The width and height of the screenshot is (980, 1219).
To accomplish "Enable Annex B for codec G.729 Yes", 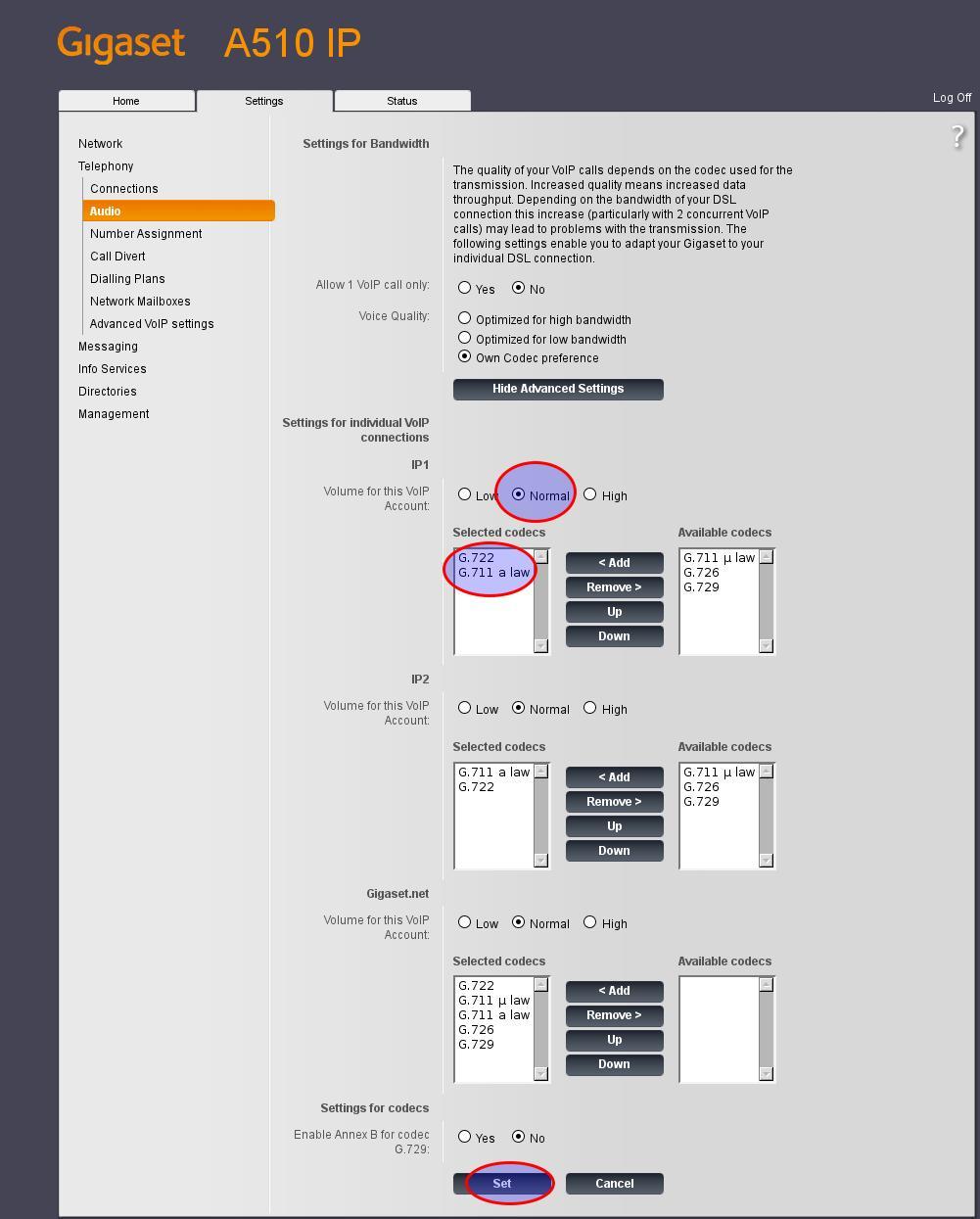I will pyautogui.click(x=465, y=1137).
